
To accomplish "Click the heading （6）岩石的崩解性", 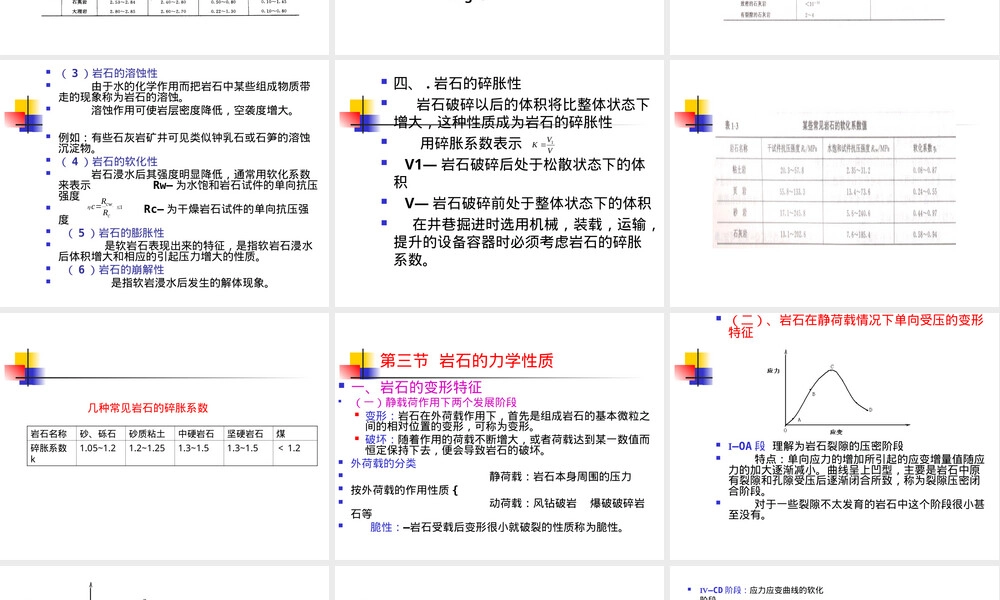I will pyautogui.click(x=115, y=269).
